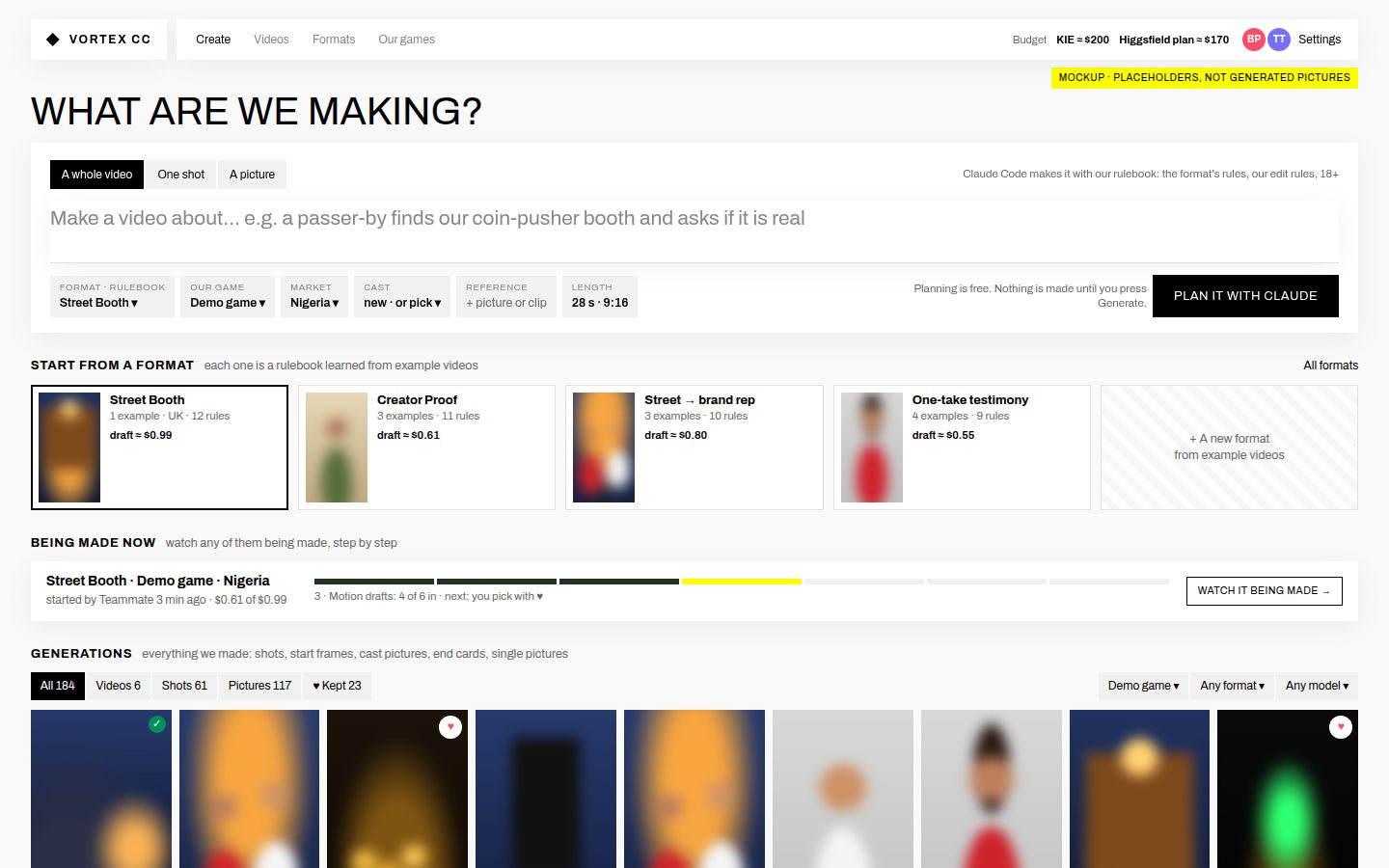Select the One-take testimony format card

coord(962,448)
